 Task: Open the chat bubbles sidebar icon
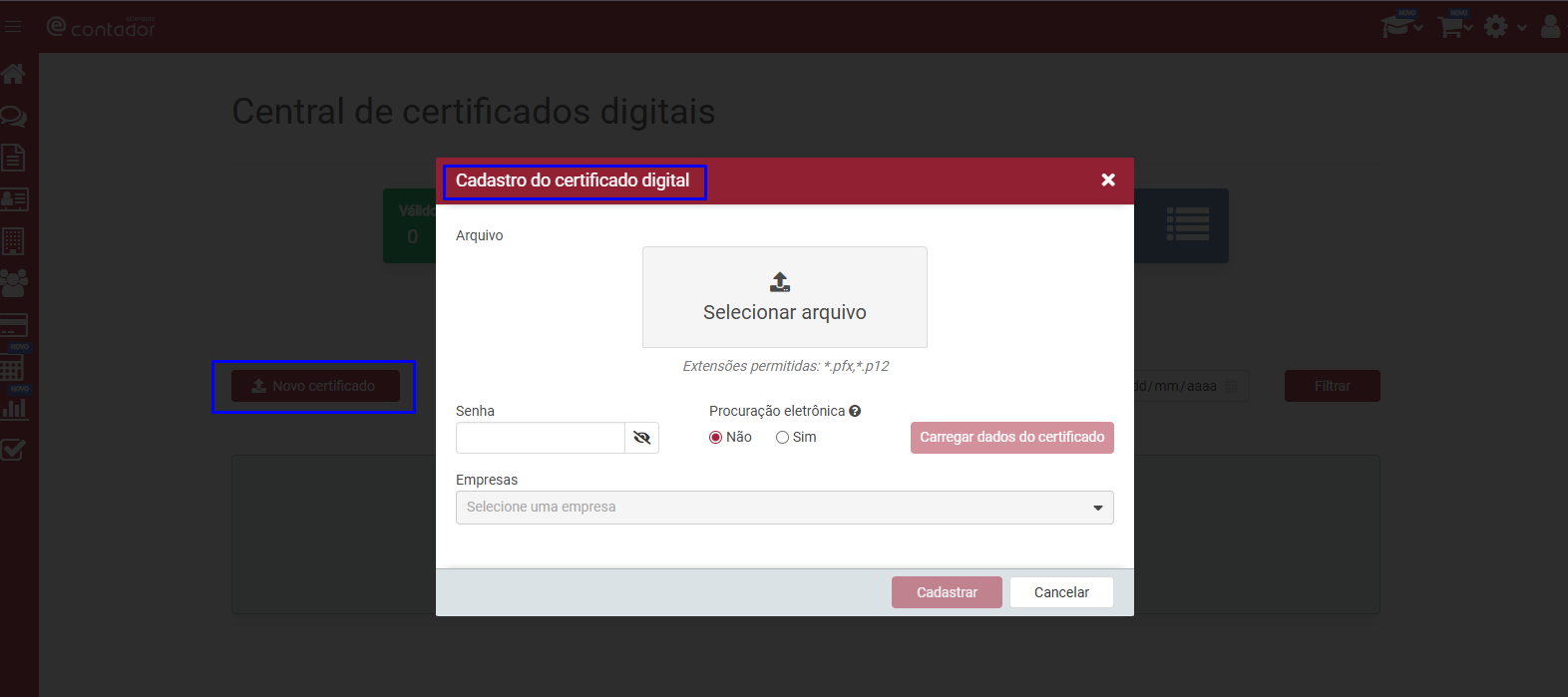coord(14,117)
